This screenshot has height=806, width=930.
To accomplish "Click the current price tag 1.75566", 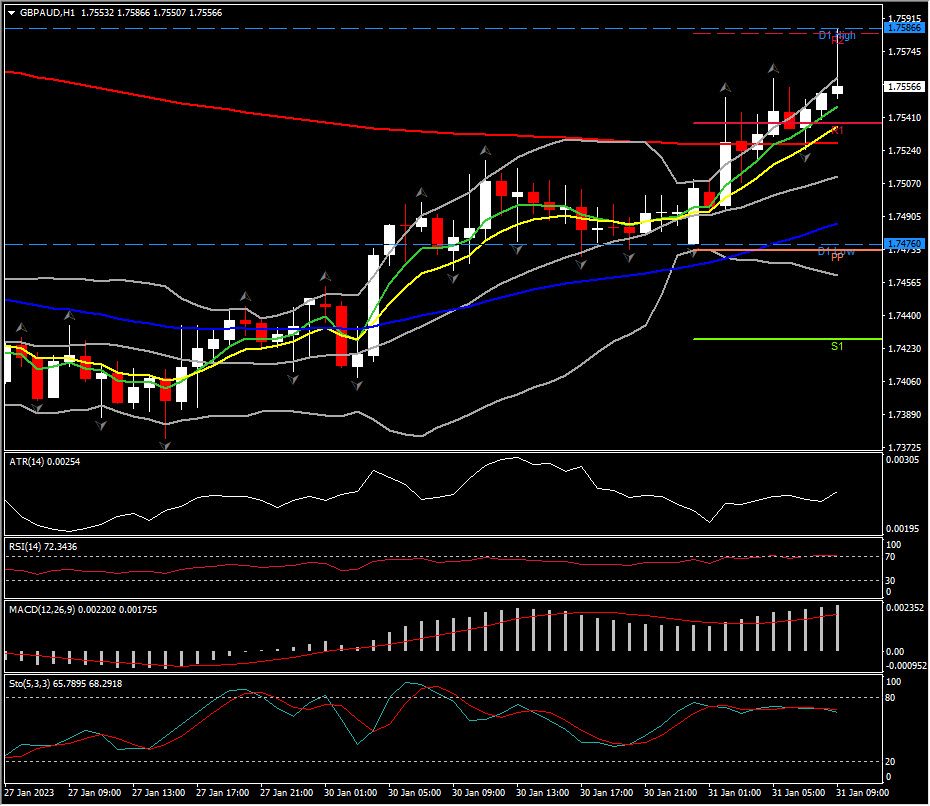I will pyautogui.click(x=904, y=87).
